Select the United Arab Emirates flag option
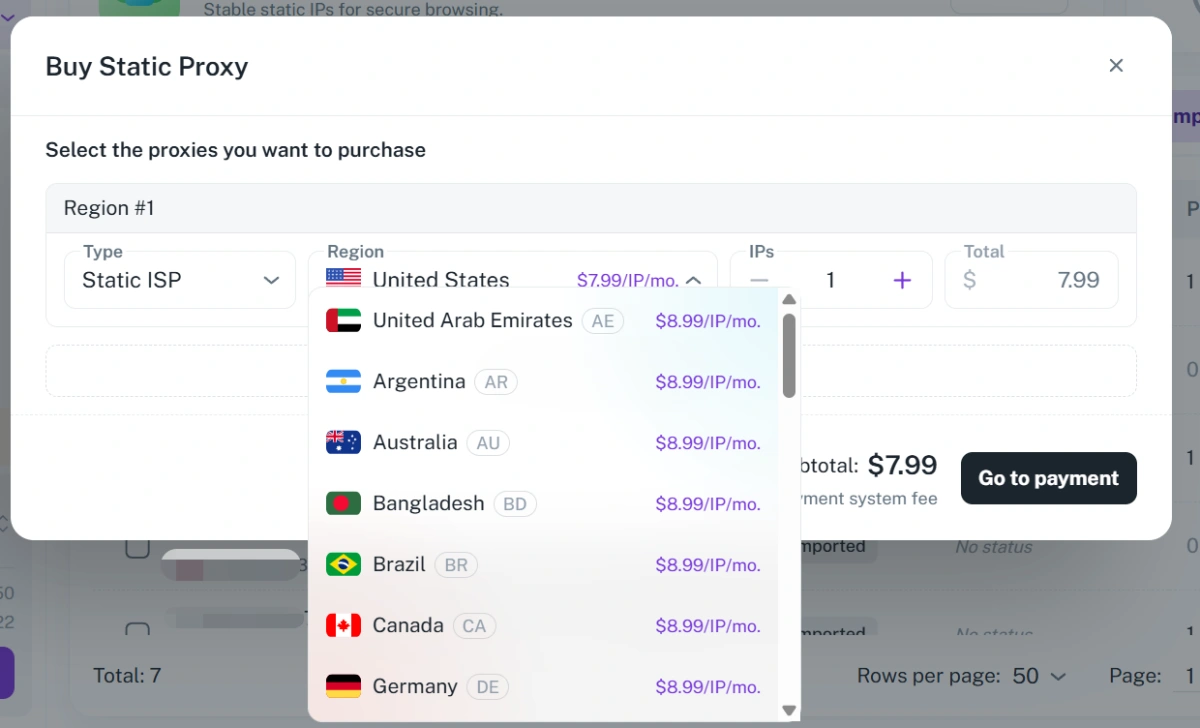The image size is (1200, 728). [343, 321]
